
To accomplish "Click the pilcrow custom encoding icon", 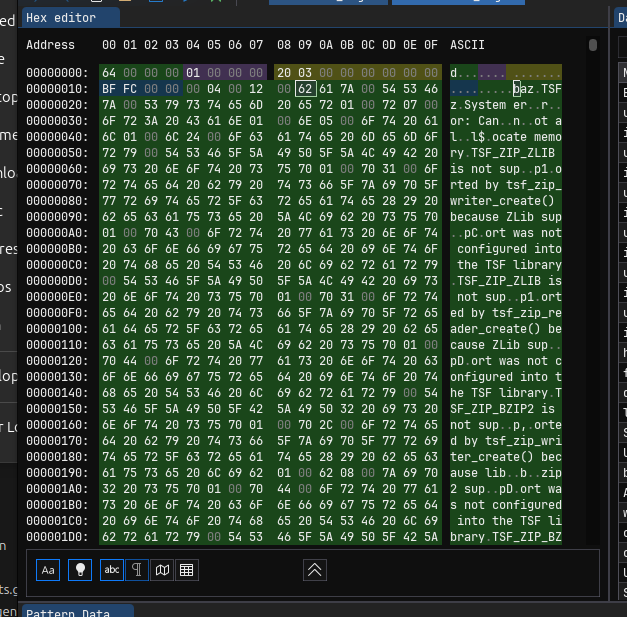I will pyautogui.click(x=137, y=569).
